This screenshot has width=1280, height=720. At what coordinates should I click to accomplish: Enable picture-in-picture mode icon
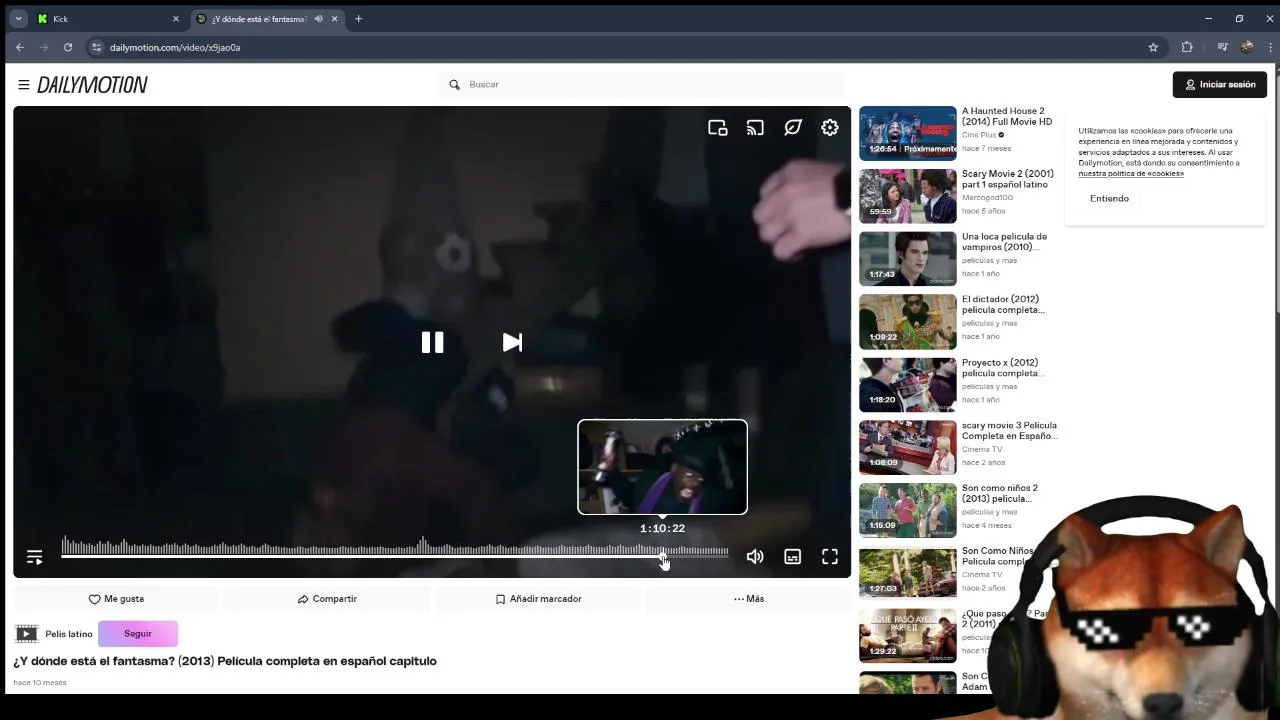717,127
